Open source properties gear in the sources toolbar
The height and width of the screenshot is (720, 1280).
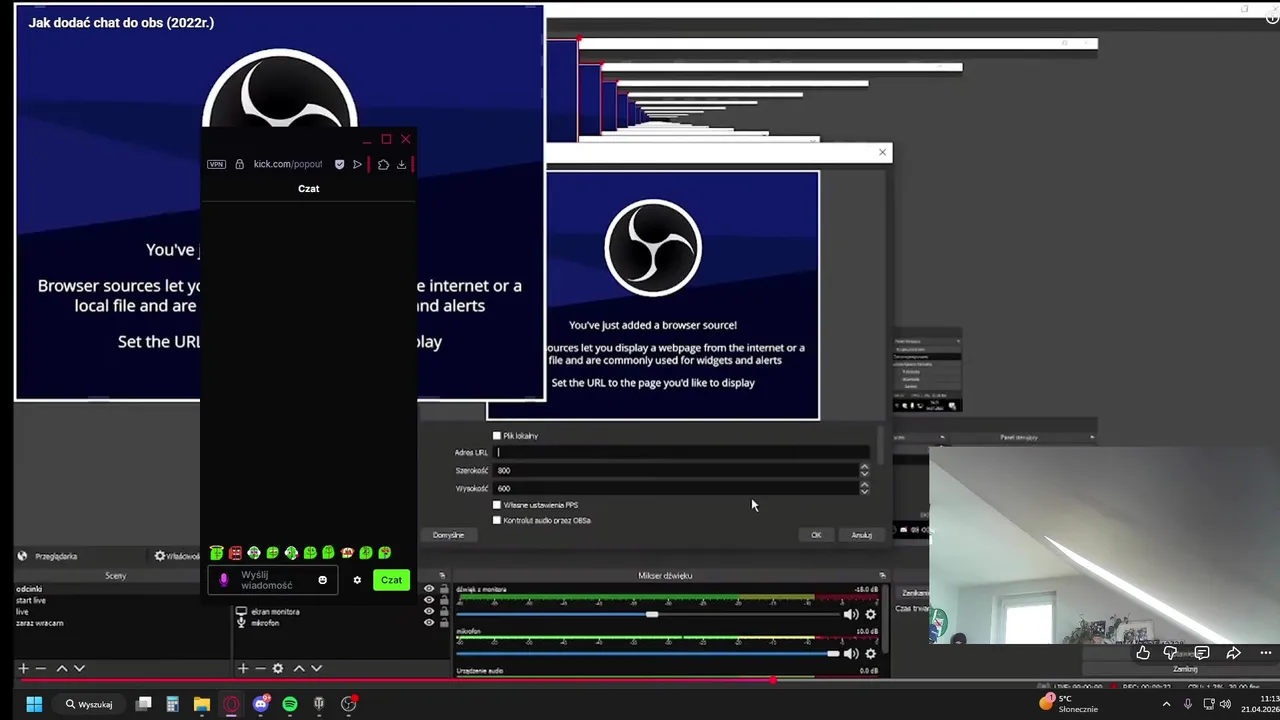(278, 668)
